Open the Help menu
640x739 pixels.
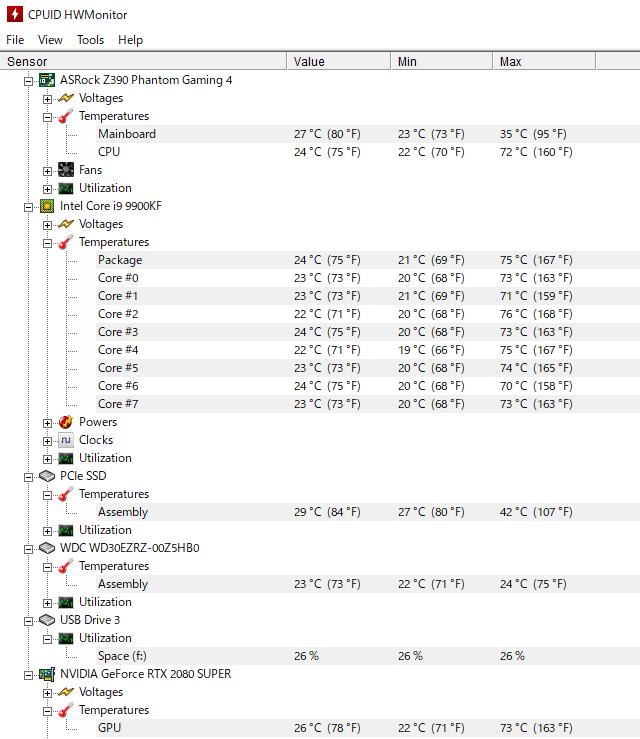click(130, 40)
